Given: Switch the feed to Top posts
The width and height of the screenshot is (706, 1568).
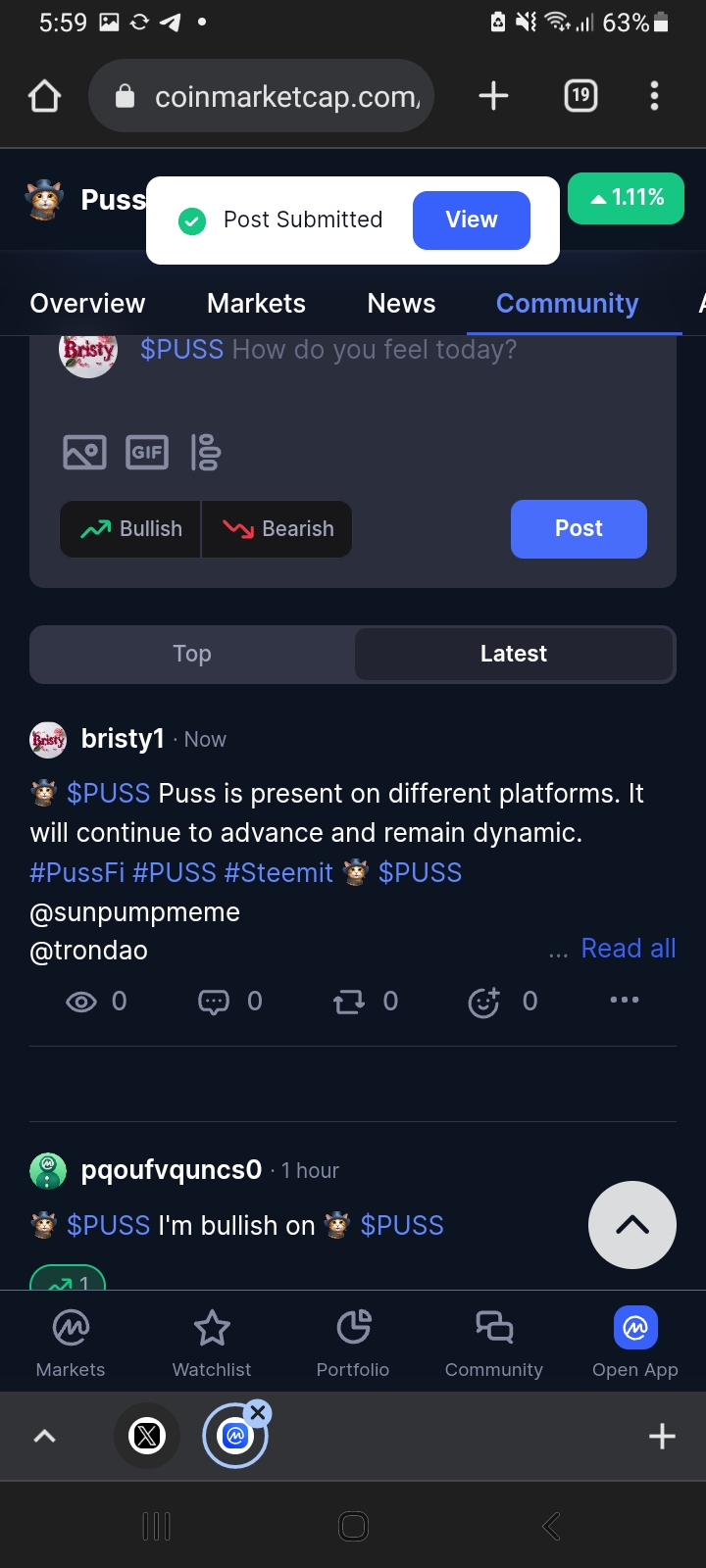Looking at the screenshot, I should pos(192,654).
